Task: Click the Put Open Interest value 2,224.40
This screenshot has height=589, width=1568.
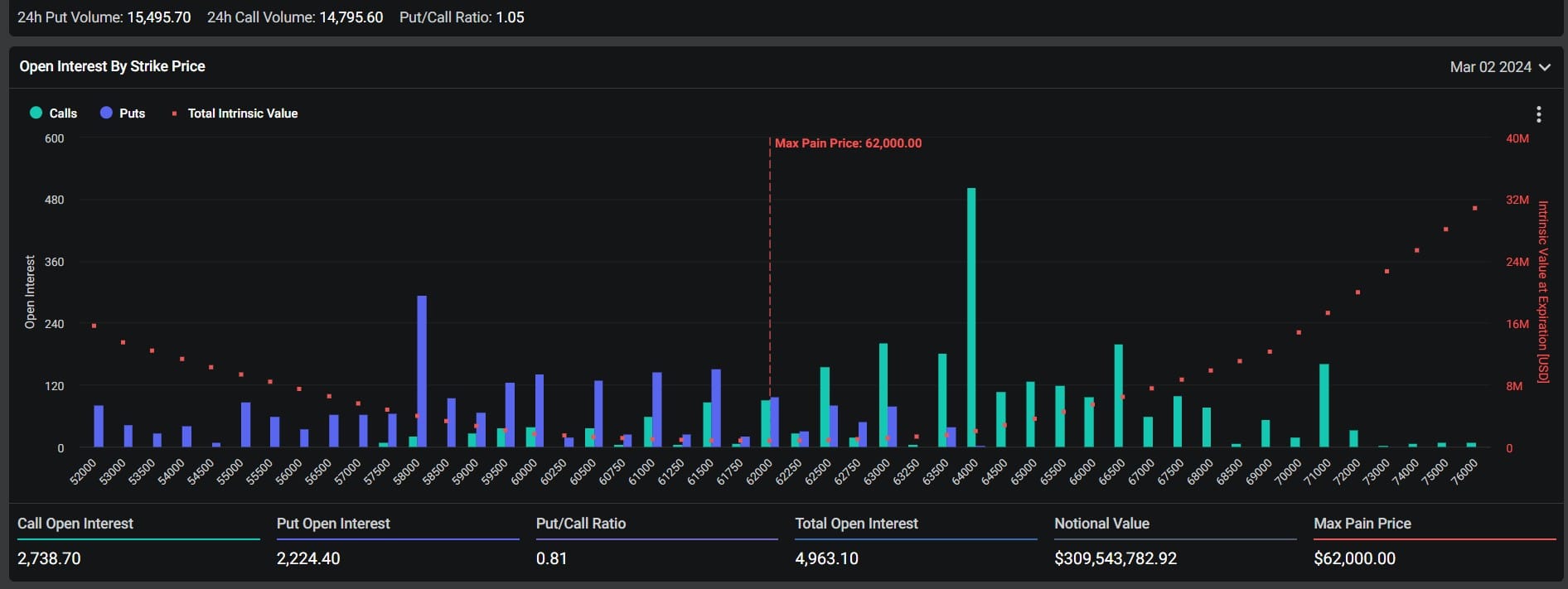Action: (x=308, y=558)
